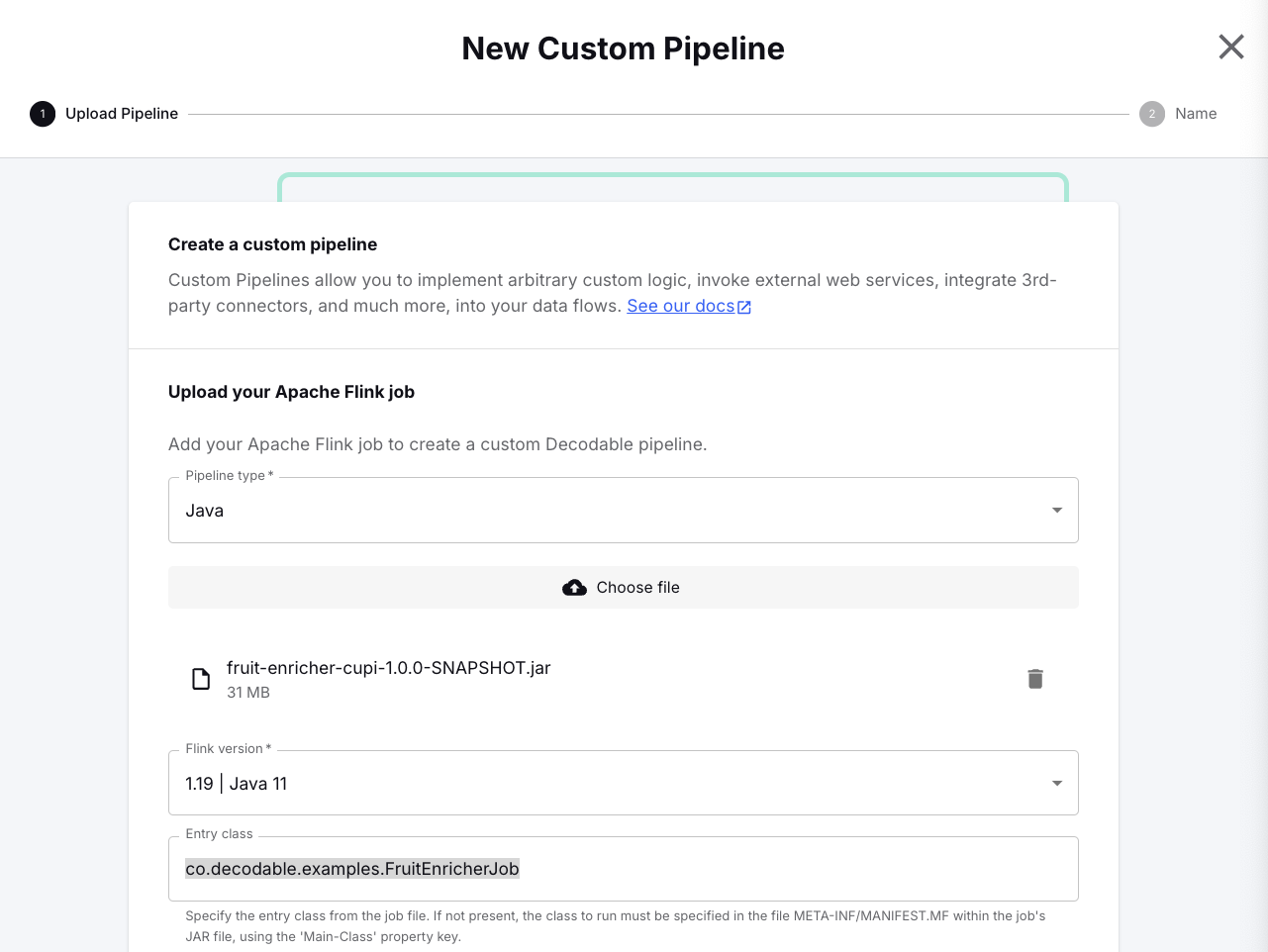Click the Flink version dropdown arrow
The image size is (1268, 952).
click(1057, 784)
